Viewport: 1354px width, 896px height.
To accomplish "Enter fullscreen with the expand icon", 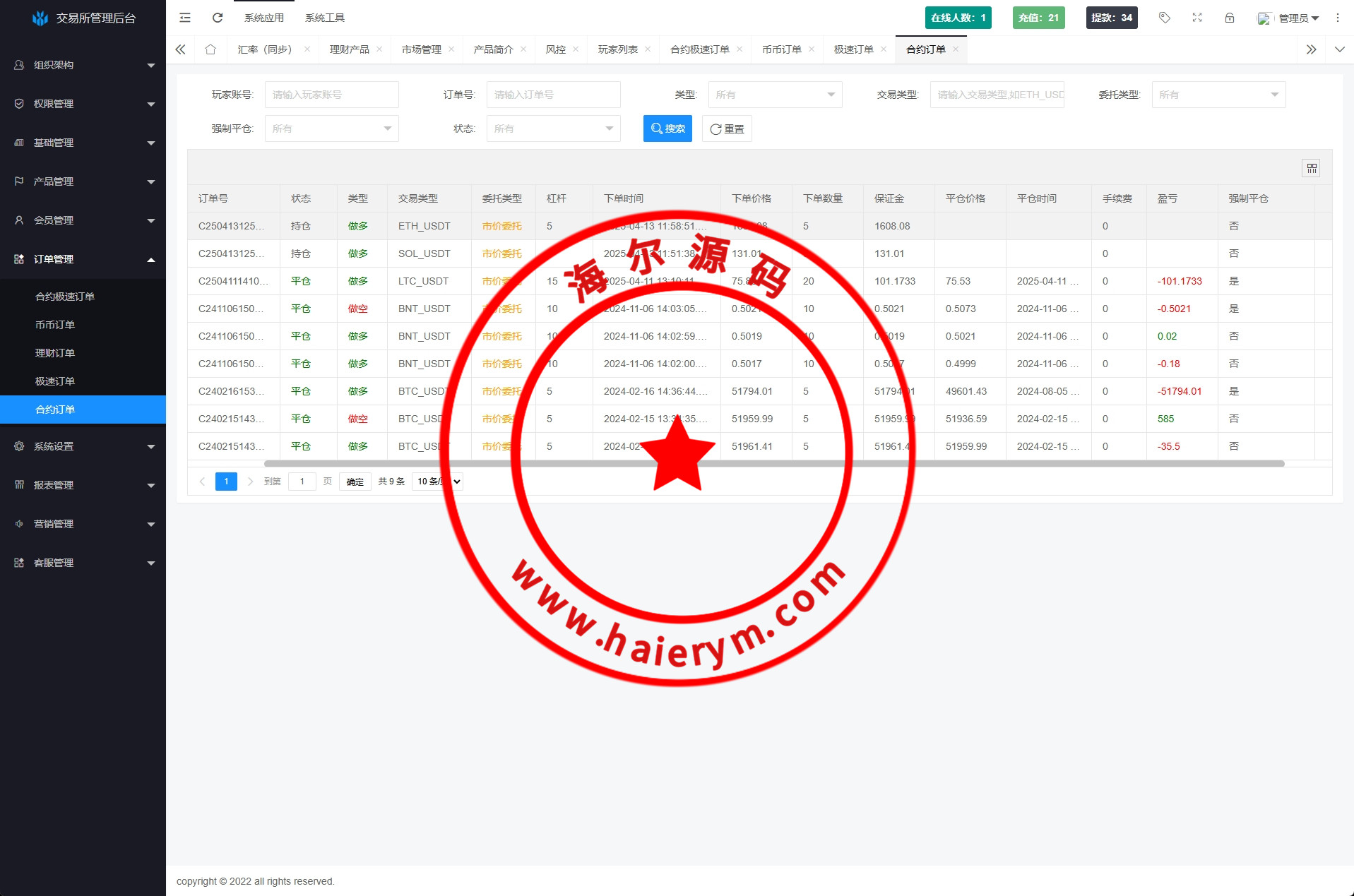I will point(1197,18).
